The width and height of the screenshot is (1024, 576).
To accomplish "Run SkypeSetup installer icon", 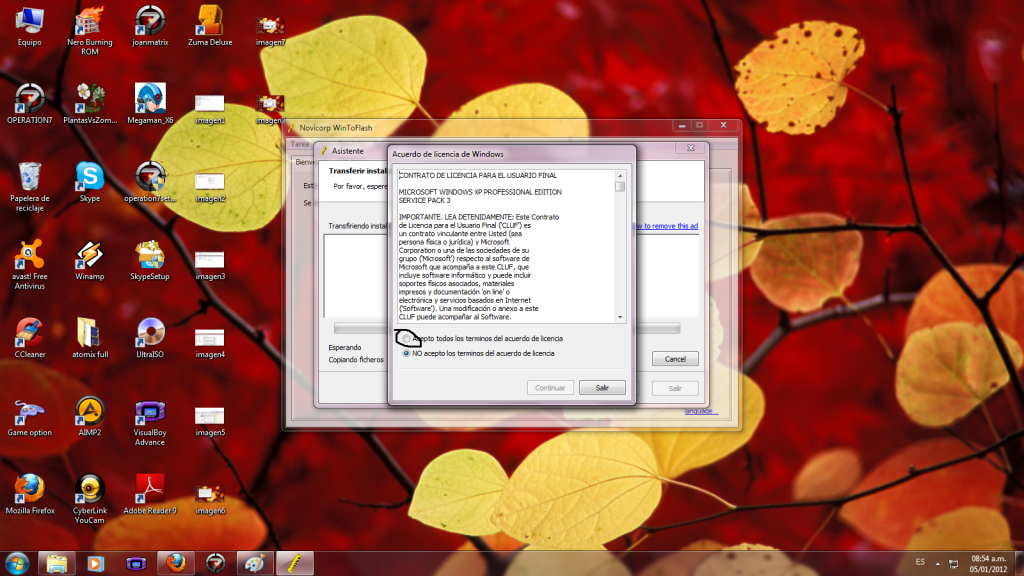I will [x=150, y=261].
